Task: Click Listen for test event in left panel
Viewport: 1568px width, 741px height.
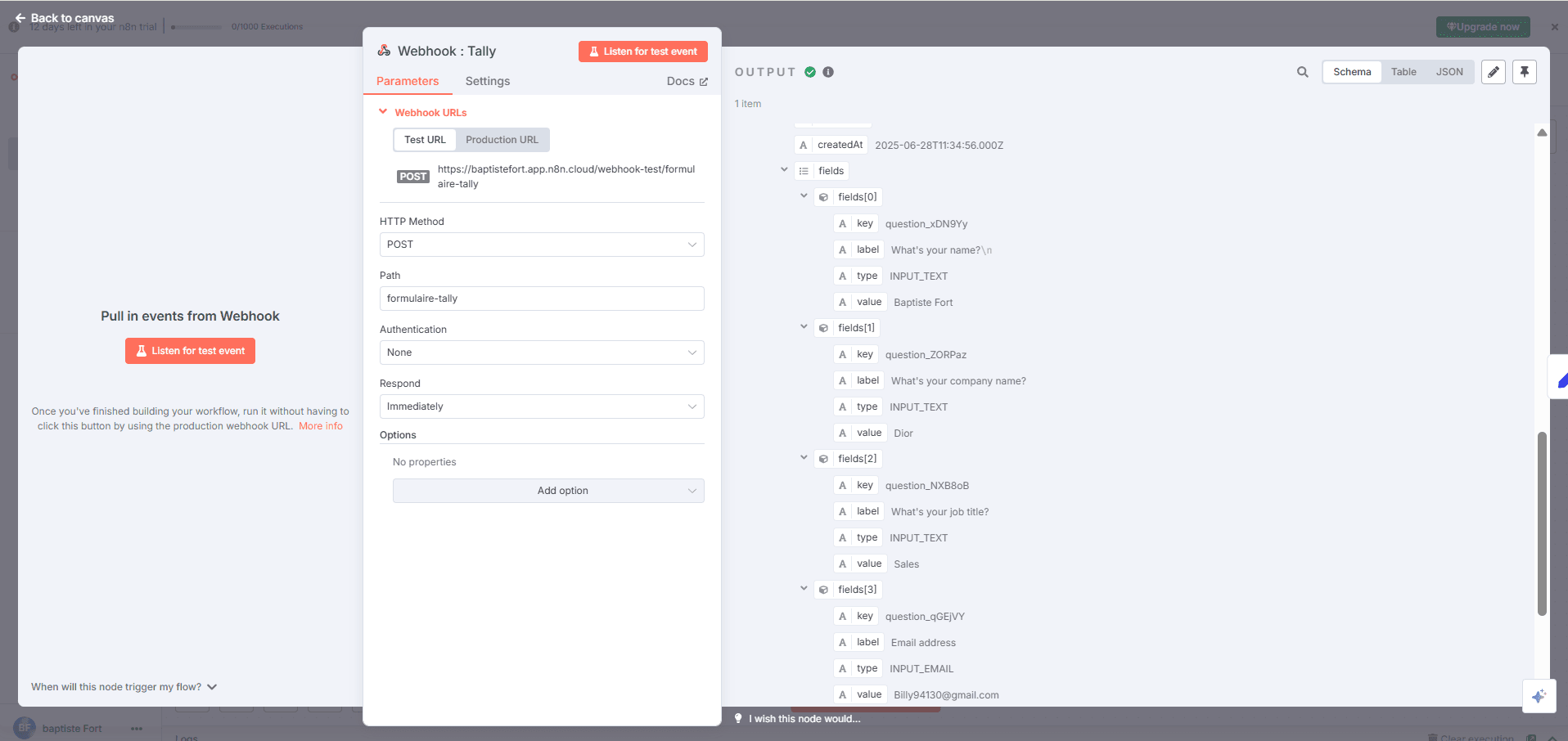Action: pyautogui.click(x=190, y=351)
